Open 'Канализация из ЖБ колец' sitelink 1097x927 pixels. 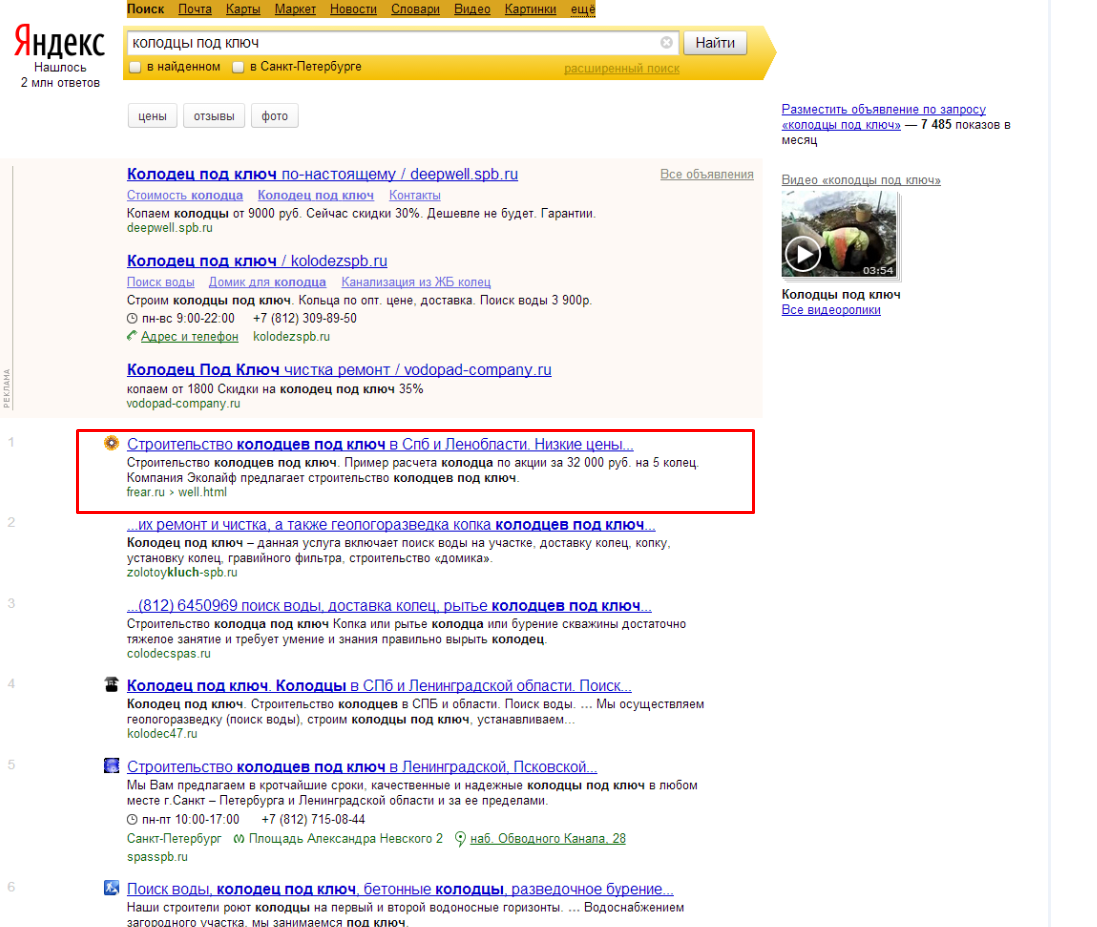pos(416,282)
